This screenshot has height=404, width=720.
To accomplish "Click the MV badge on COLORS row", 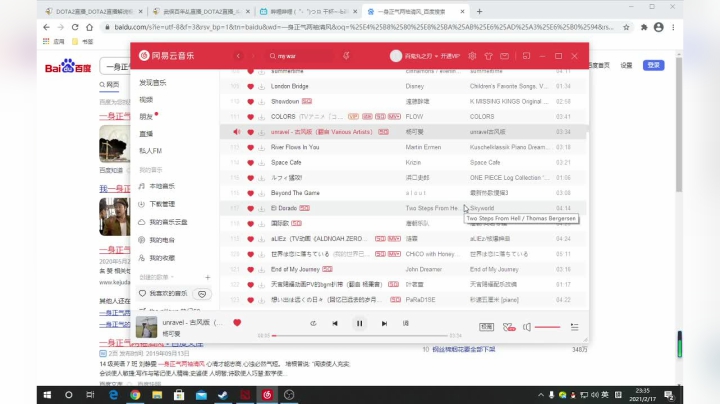I will click(x=394, y=117).
